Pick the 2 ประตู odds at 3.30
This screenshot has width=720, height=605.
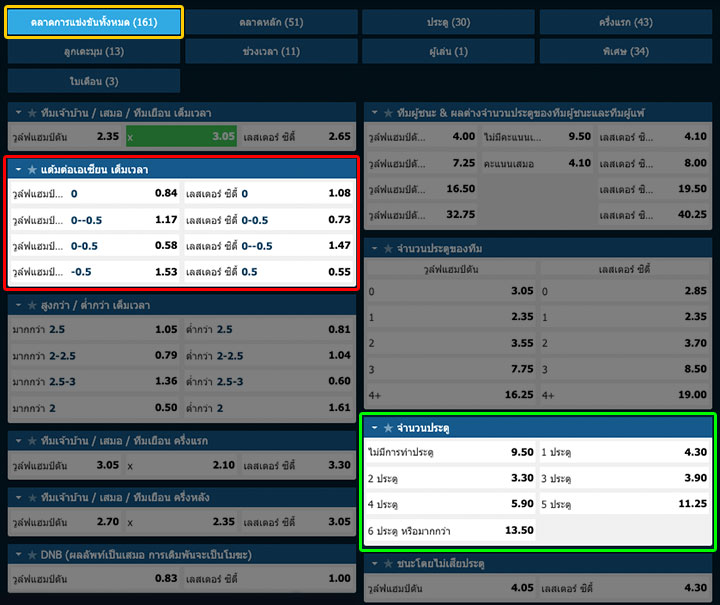coord(451,478)
